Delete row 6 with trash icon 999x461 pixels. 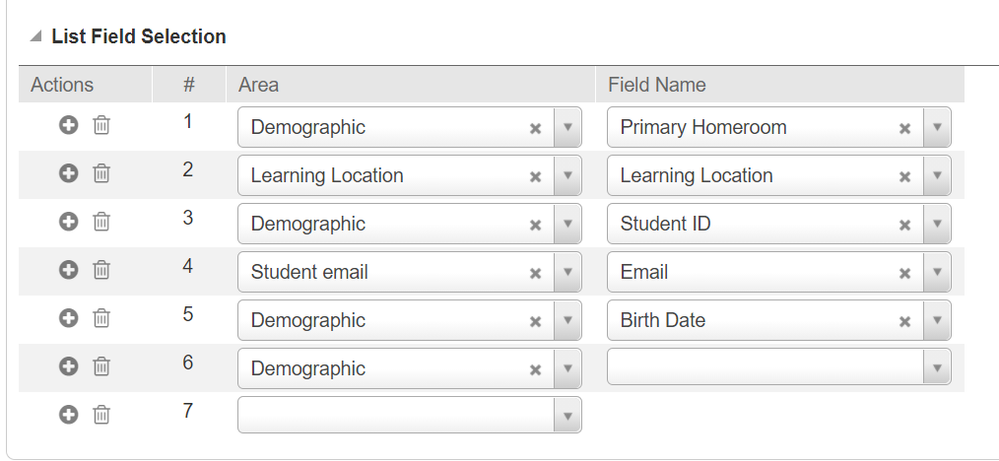(101, 366)
